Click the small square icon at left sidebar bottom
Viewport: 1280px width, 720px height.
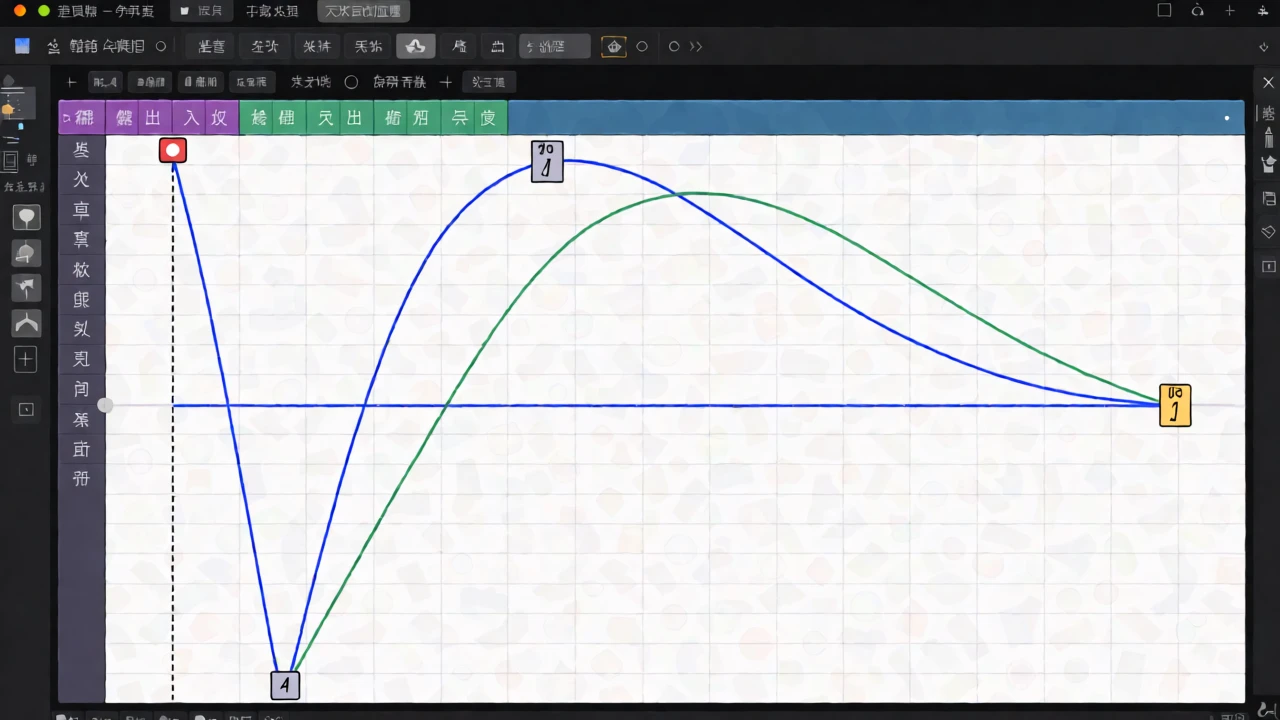[x=26, y=409]
